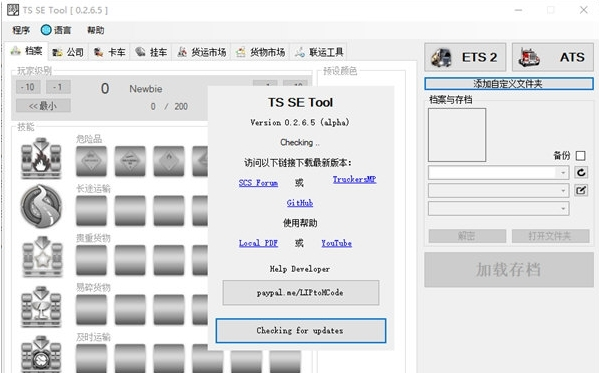599x373 pixels.
Task: Open the SCS Forum link
Action: (x=258, y=183)
